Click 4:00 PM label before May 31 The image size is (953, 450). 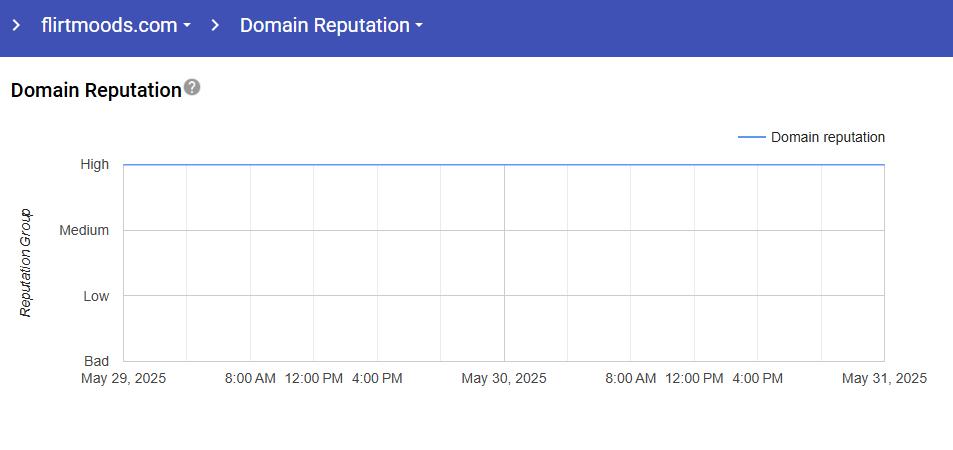(758, 379)
